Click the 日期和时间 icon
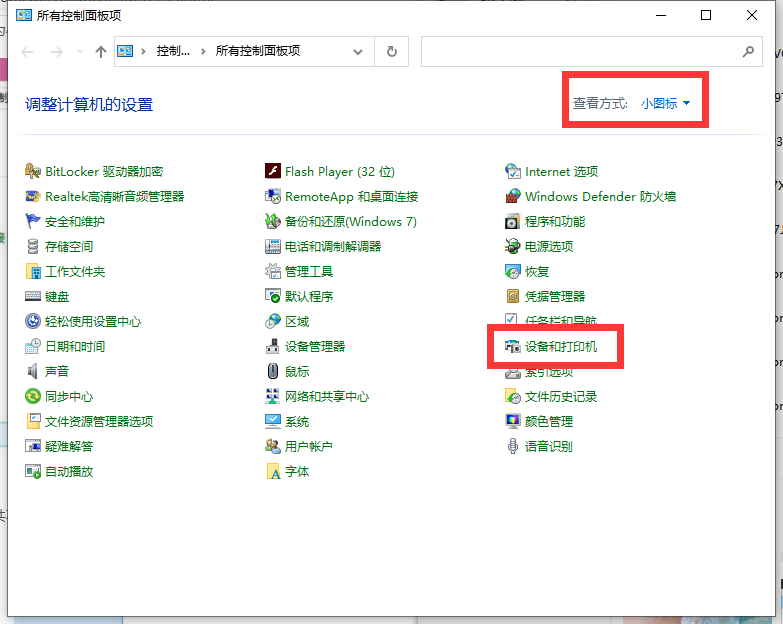Viewport: 783px width, 624px height. 32,346
